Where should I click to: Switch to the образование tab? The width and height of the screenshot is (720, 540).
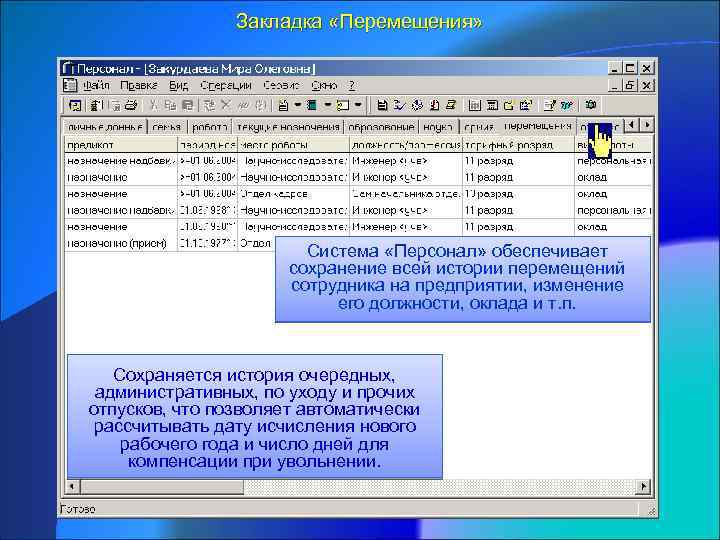[x=381, y=127]
